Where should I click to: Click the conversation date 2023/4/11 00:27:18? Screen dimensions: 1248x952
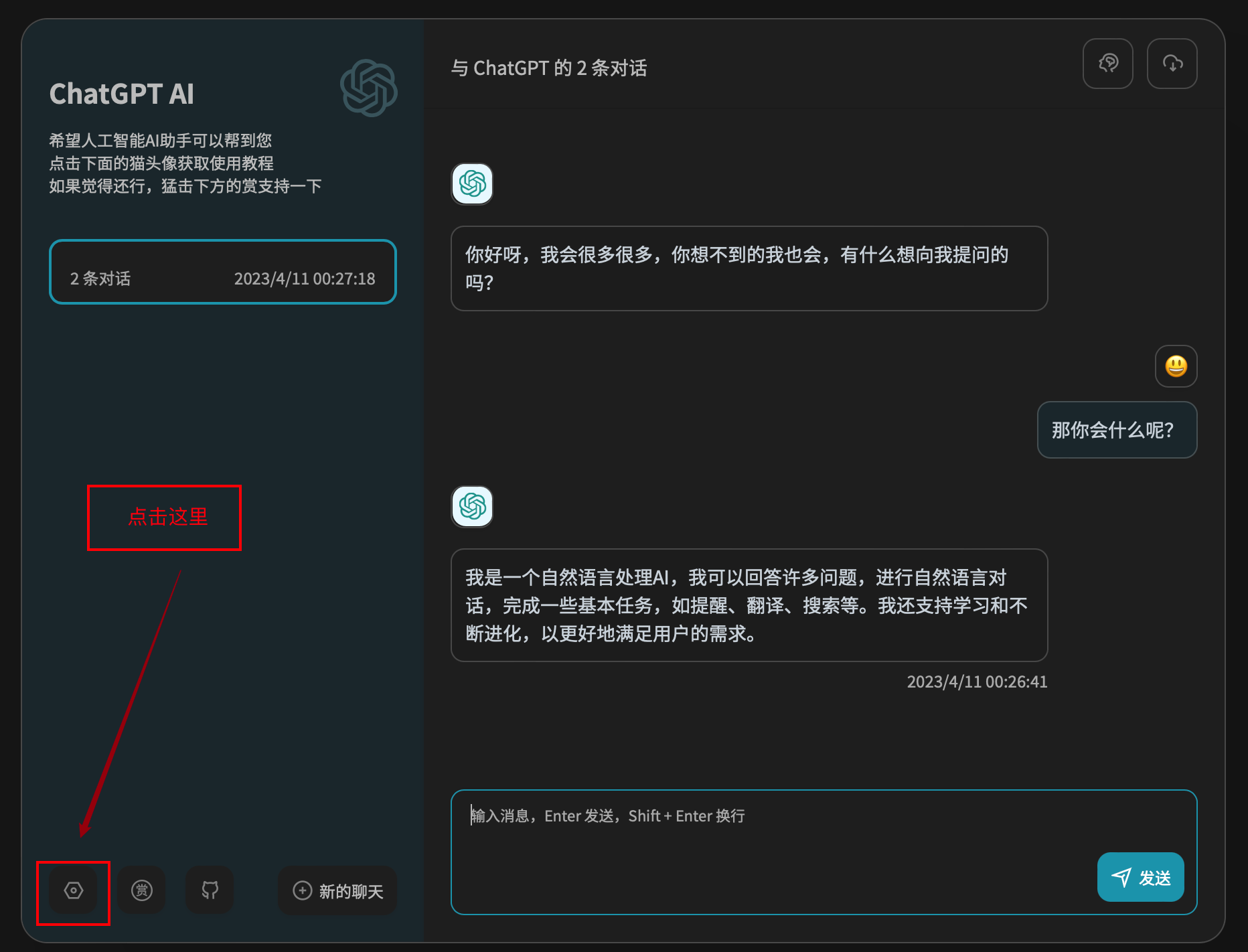pos(305,279)
